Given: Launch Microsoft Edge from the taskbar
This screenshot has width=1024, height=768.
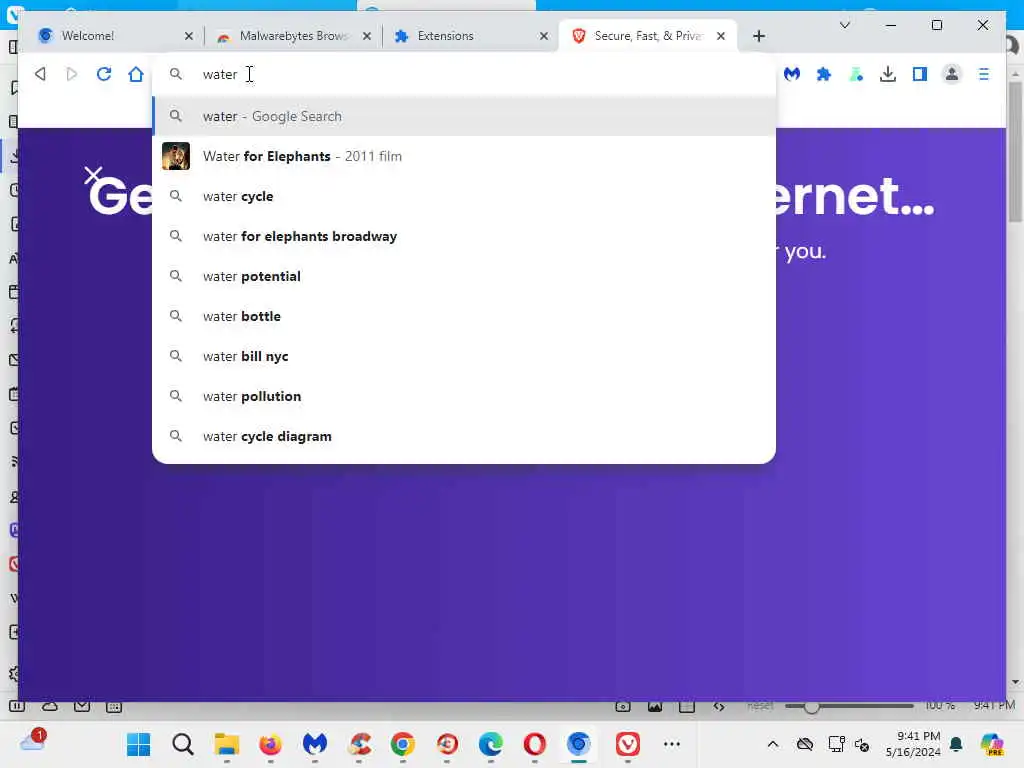Looking at the screenshot, I should coord(490,744).
